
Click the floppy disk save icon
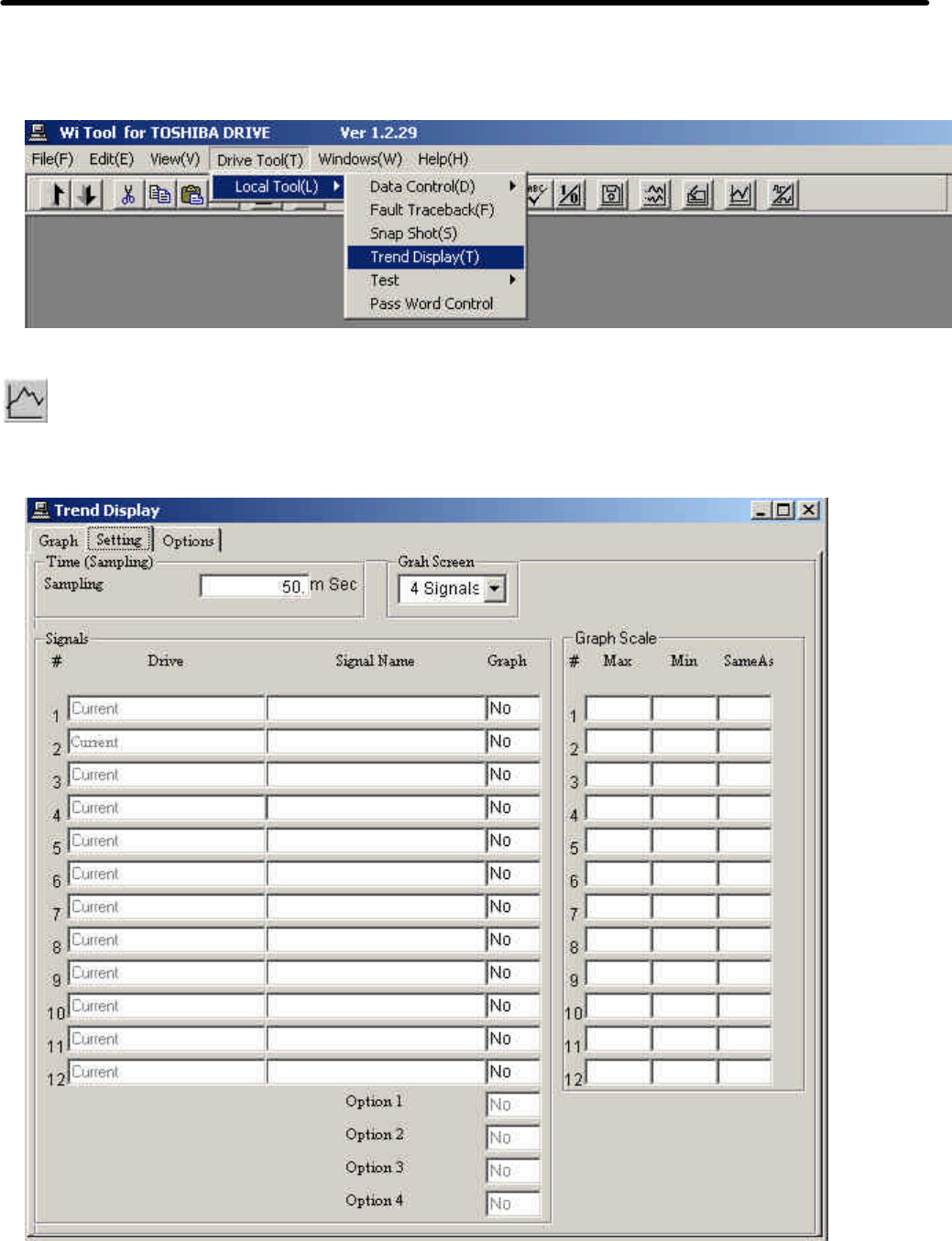612,194
